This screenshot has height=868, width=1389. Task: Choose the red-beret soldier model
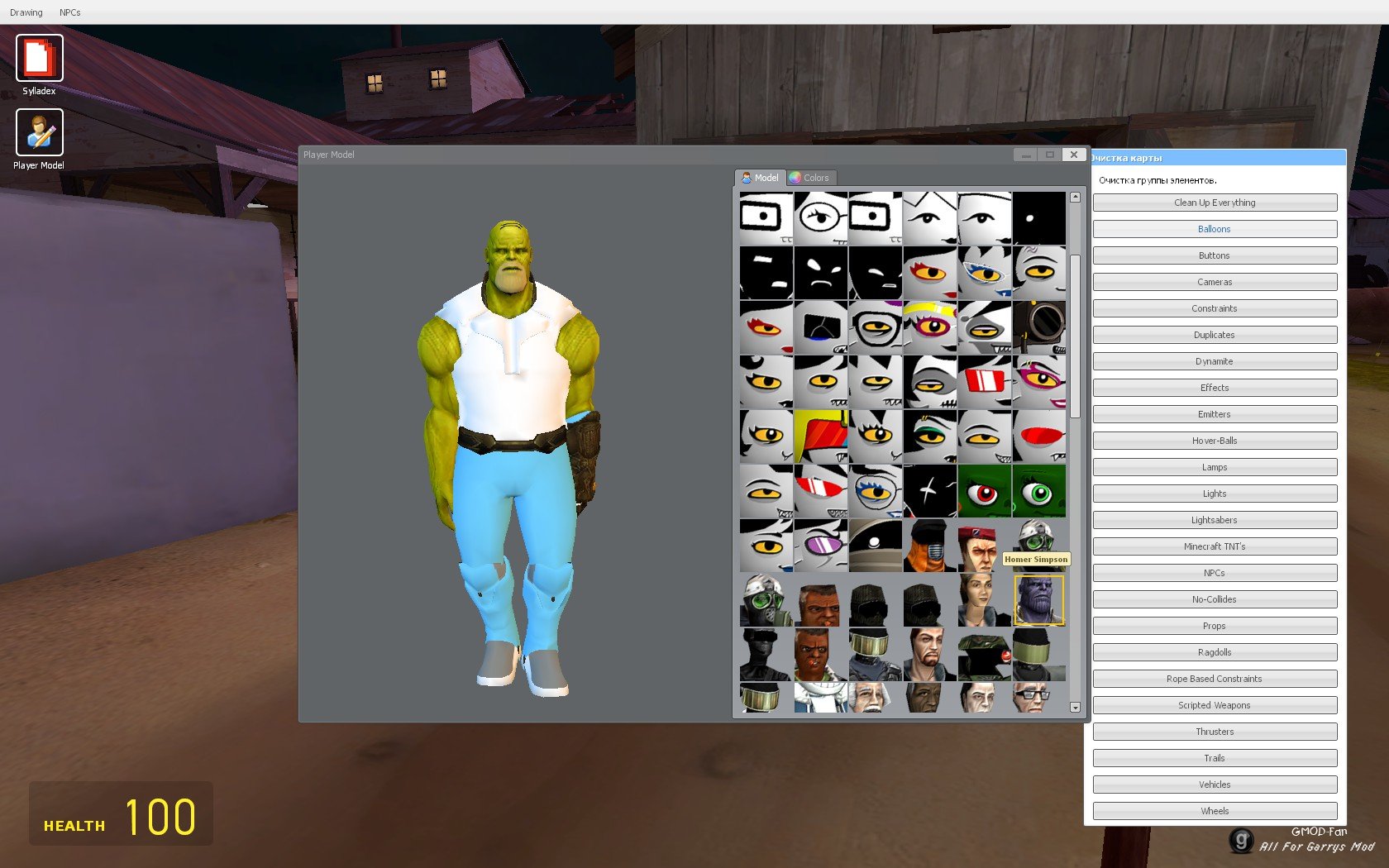coord(984,546)
